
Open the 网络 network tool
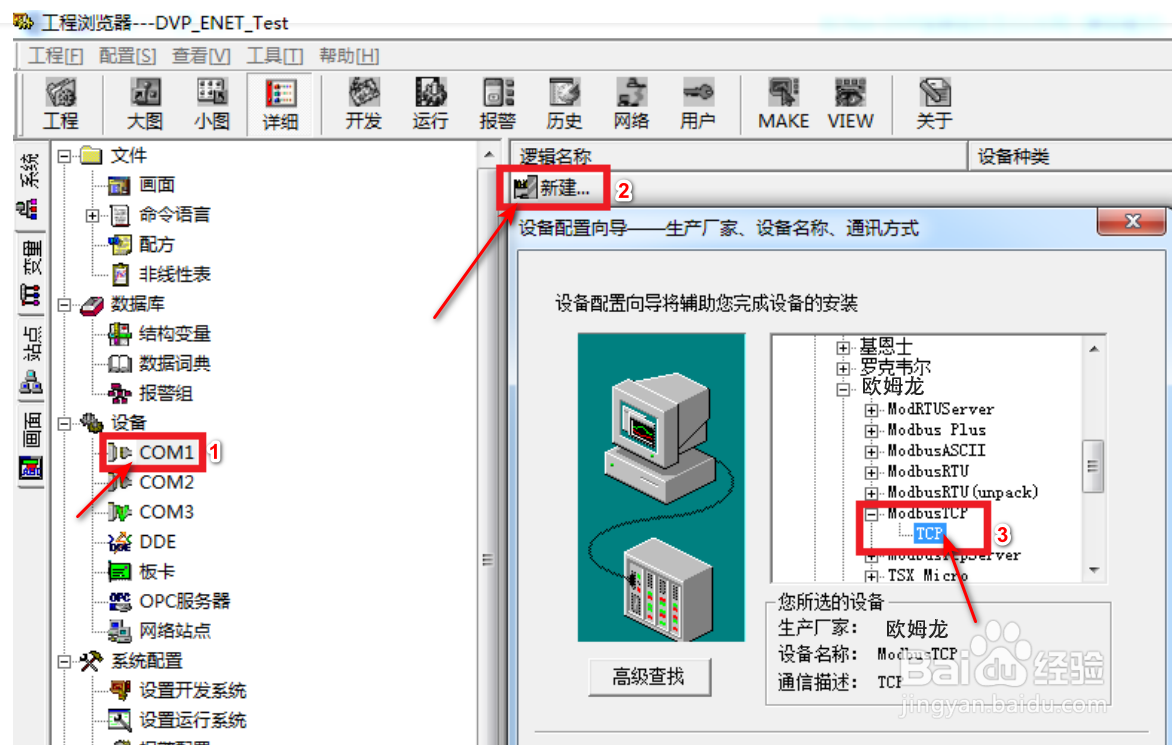632,104
